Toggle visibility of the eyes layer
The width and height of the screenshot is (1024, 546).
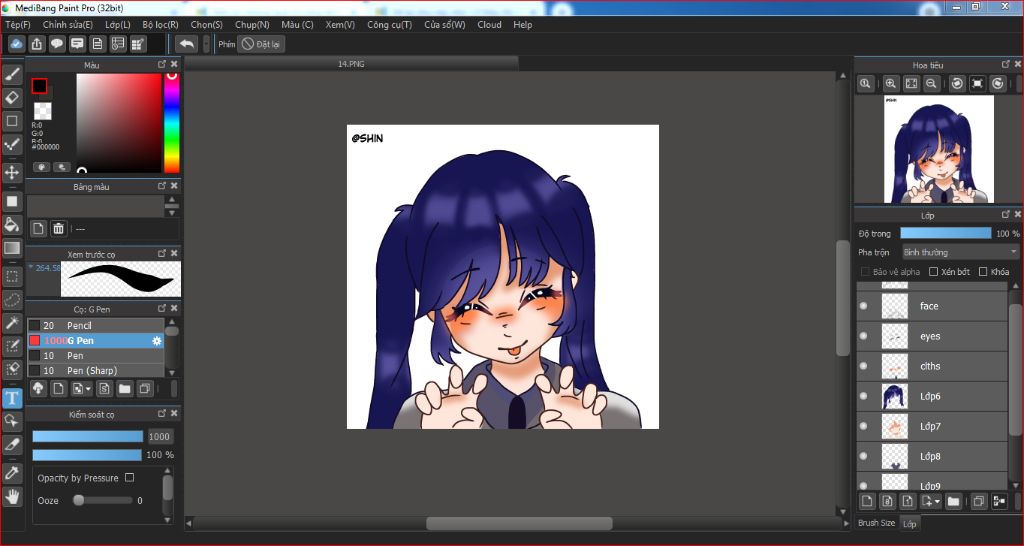[x=864, y=336]
